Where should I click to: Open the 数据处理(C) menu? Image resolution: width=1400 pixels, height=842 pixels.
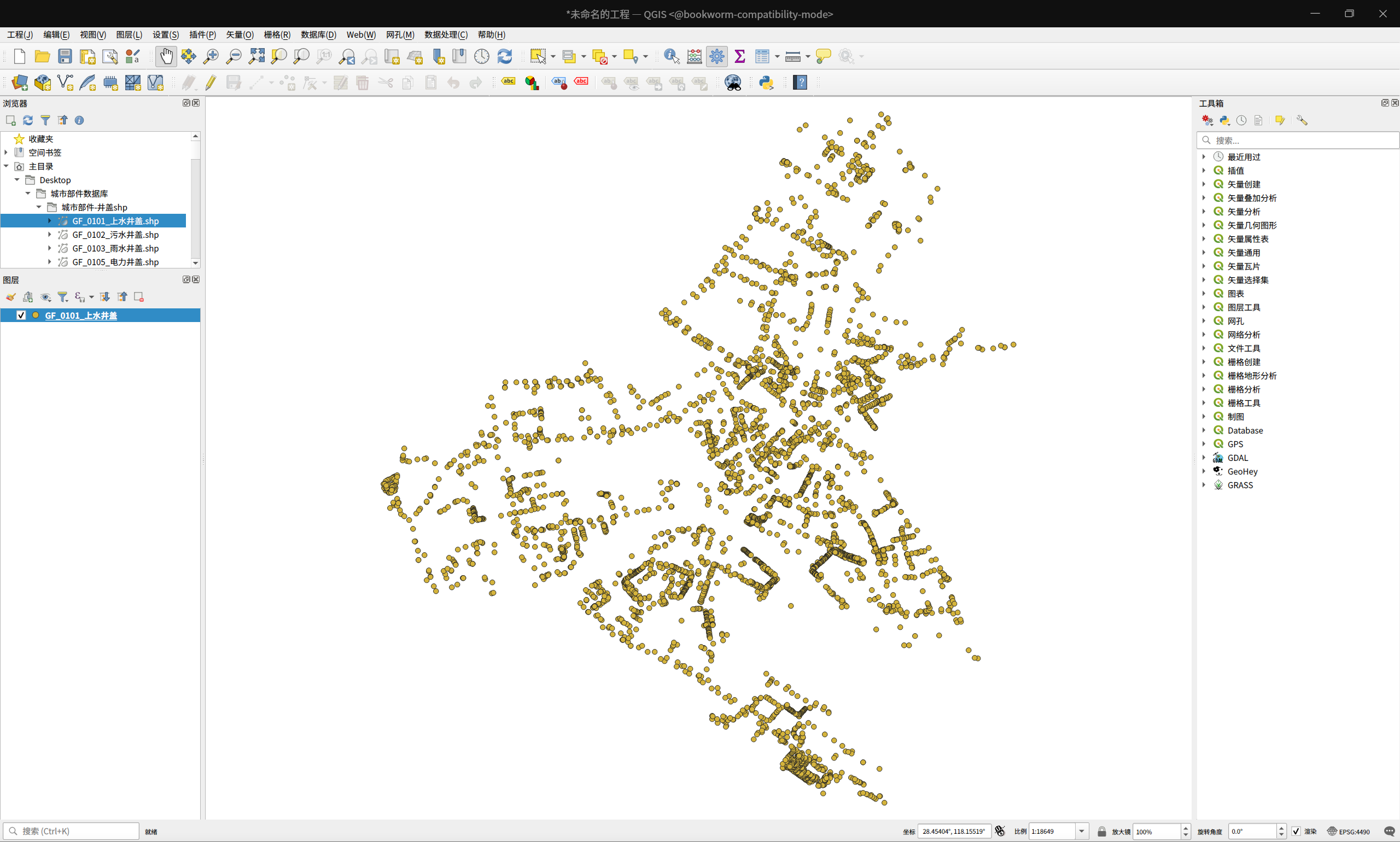[446, 34]
